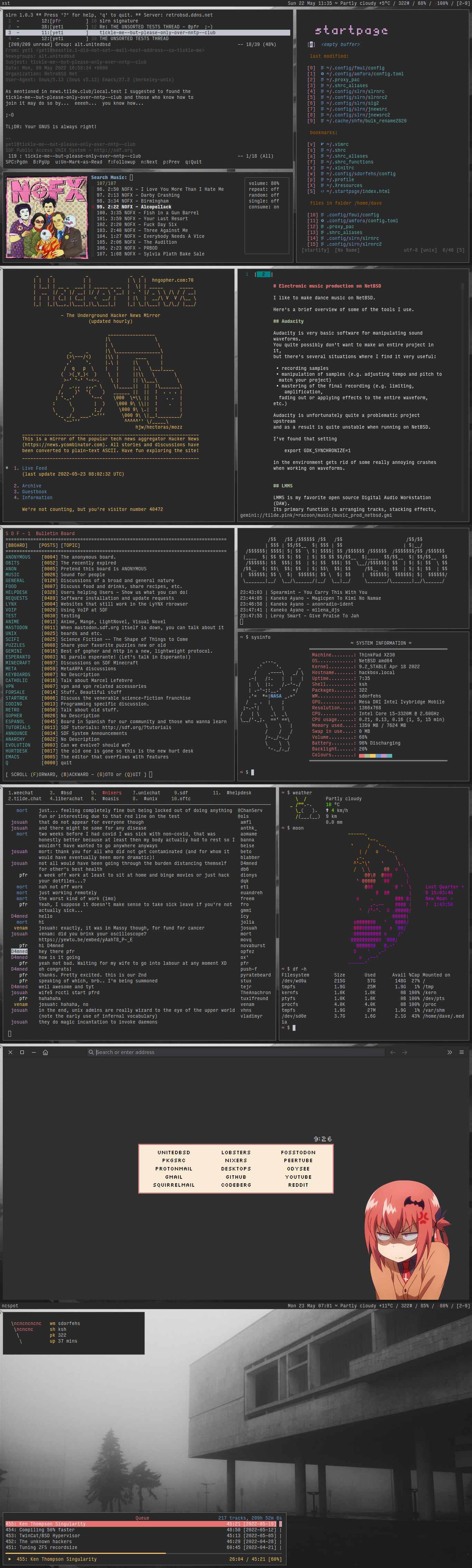Expand the browser toolbar overflow chevrons
Image resolution: width=472 pixels, height=1568 pixels.
pos(450,1052)
